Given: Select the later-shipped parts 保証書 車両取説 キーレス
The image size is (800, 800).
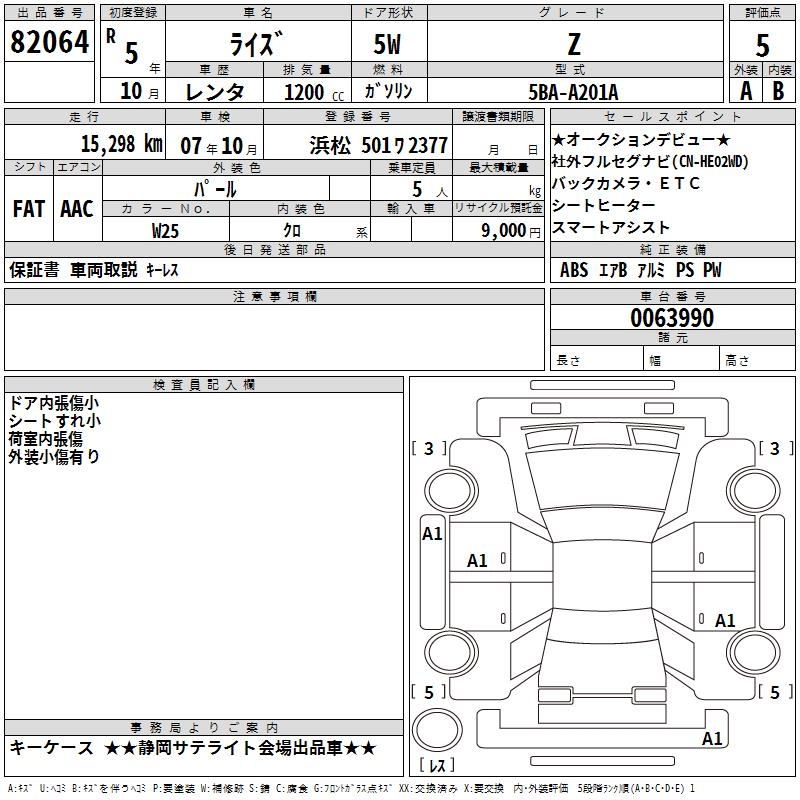Looking at the screenshot, I should click(94, 269).
